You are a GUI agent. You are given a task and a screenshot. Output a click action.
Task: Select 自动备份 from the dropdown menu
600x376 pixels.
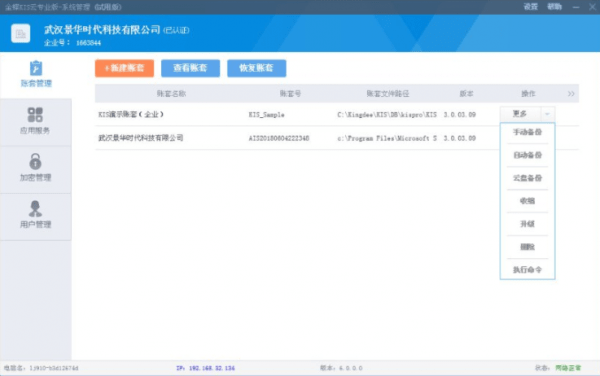[x=527, y=155]
